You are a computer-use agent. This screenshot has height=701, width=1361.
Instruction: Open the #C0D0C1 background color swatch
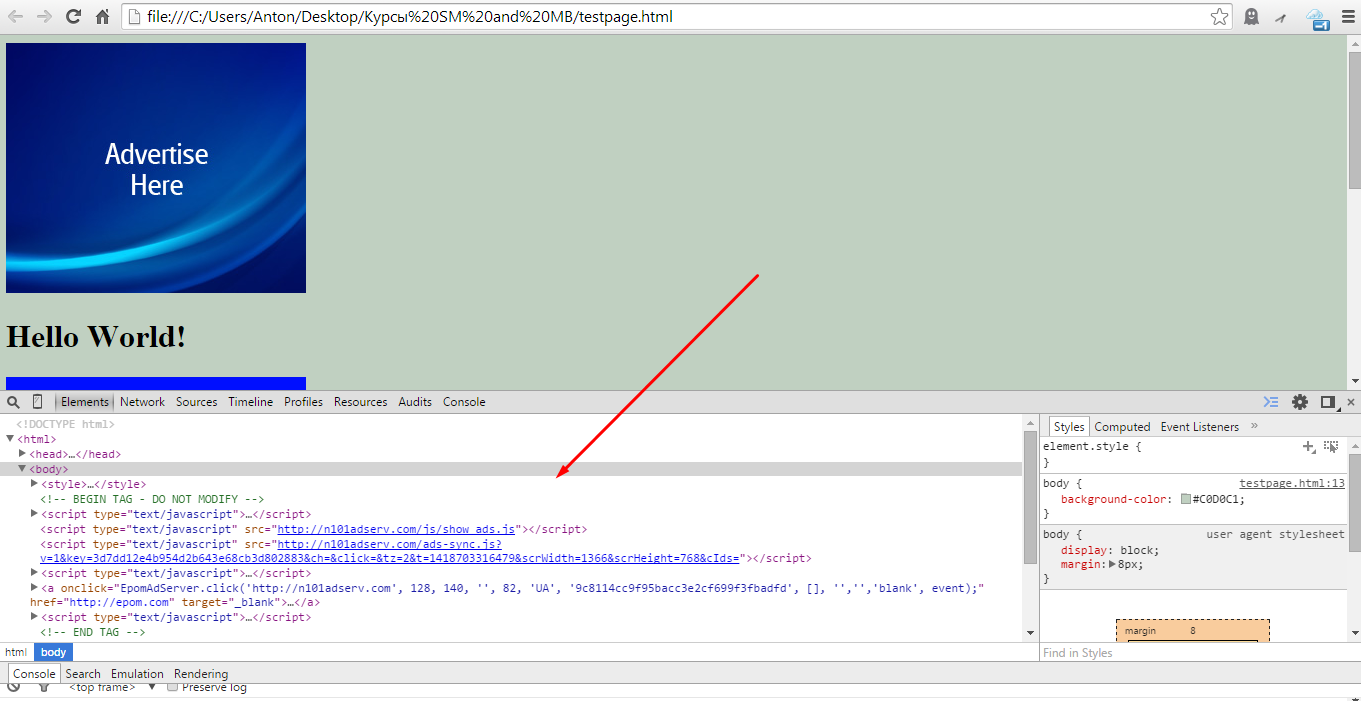1186,499
